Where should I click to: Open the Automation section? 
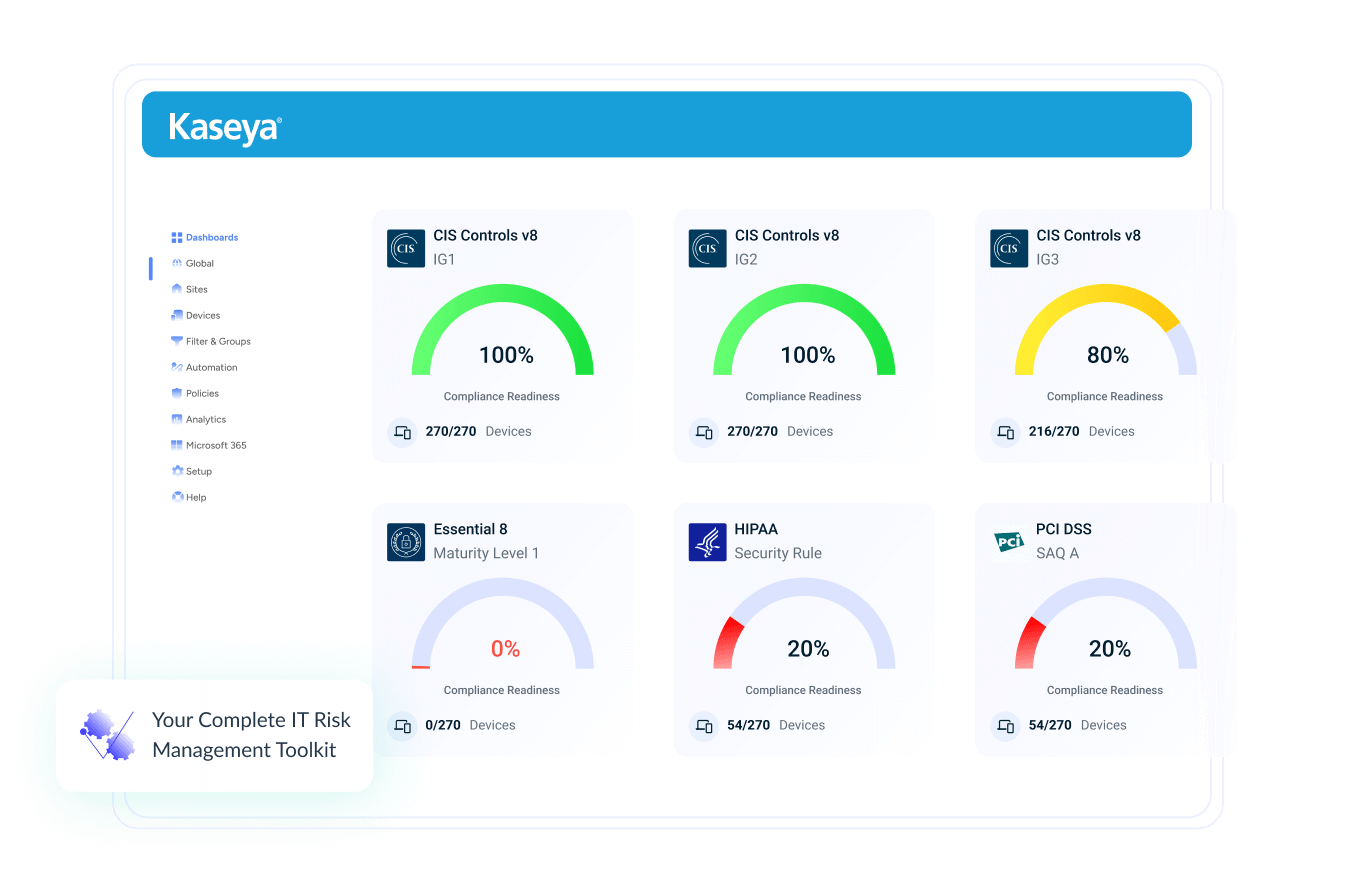tap(205, 368)
